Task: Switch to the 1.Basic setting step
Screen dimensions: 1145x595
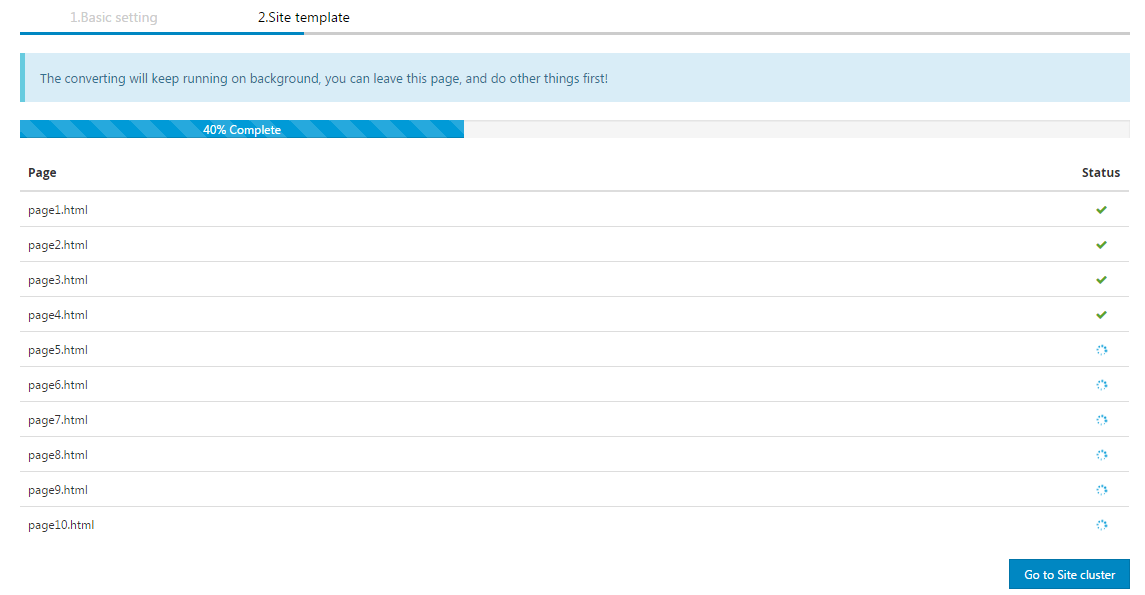Action: (x=114, y=18)
